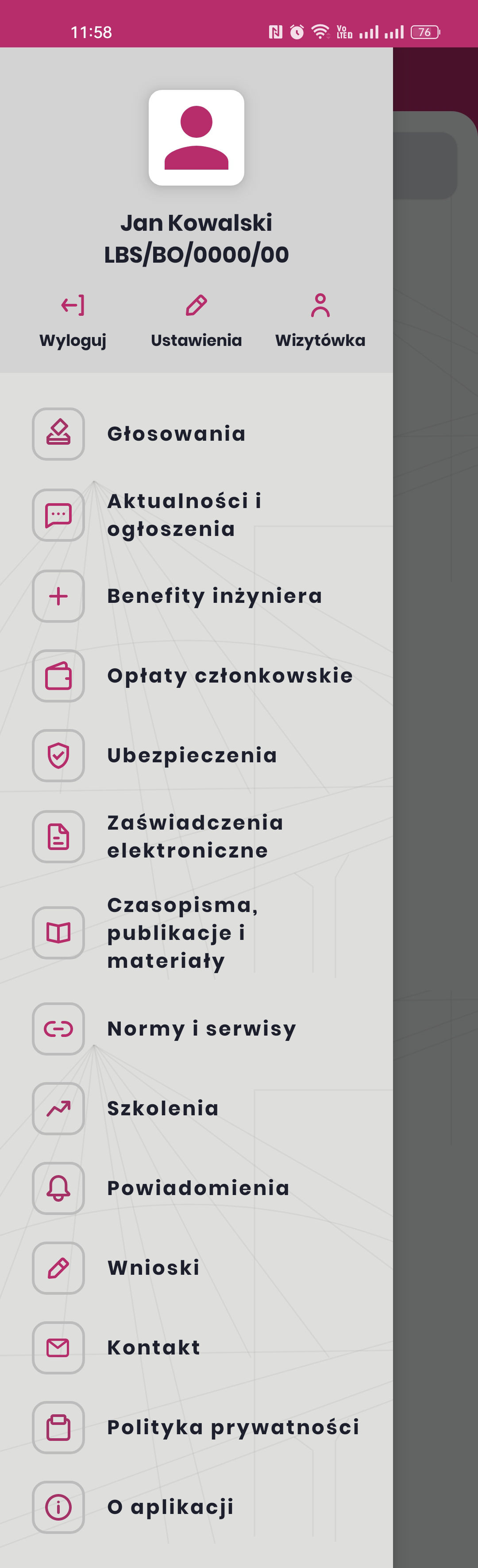Viewport: 478px width, 1568px height.
Task: Open the Wnioski menu item
Action: (153, 1268)
